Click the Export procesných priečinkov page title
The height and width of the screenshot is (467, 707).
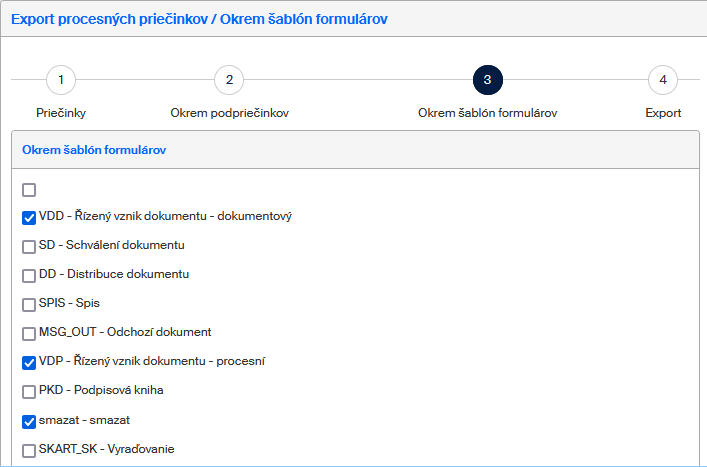(199, 19)
